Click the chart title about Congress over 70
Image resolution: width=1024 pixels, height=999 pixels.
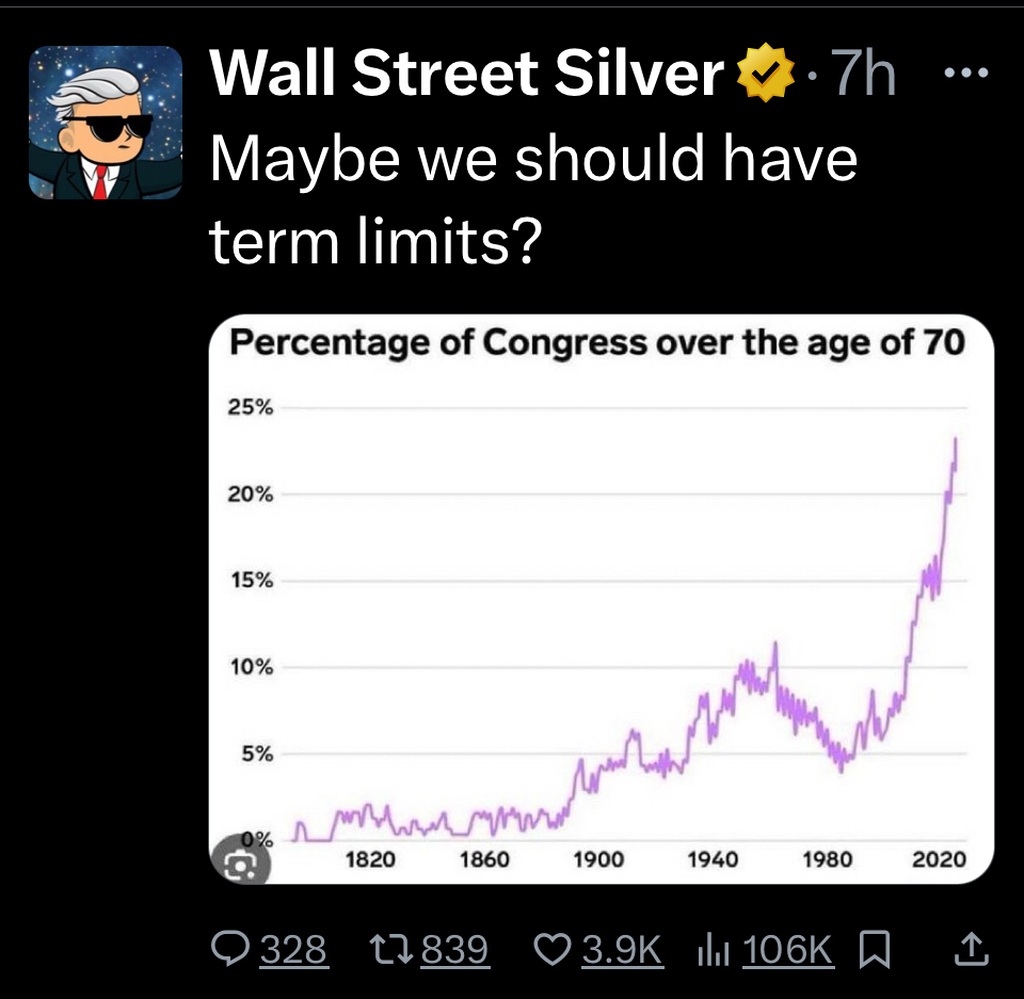pos(597,343)
